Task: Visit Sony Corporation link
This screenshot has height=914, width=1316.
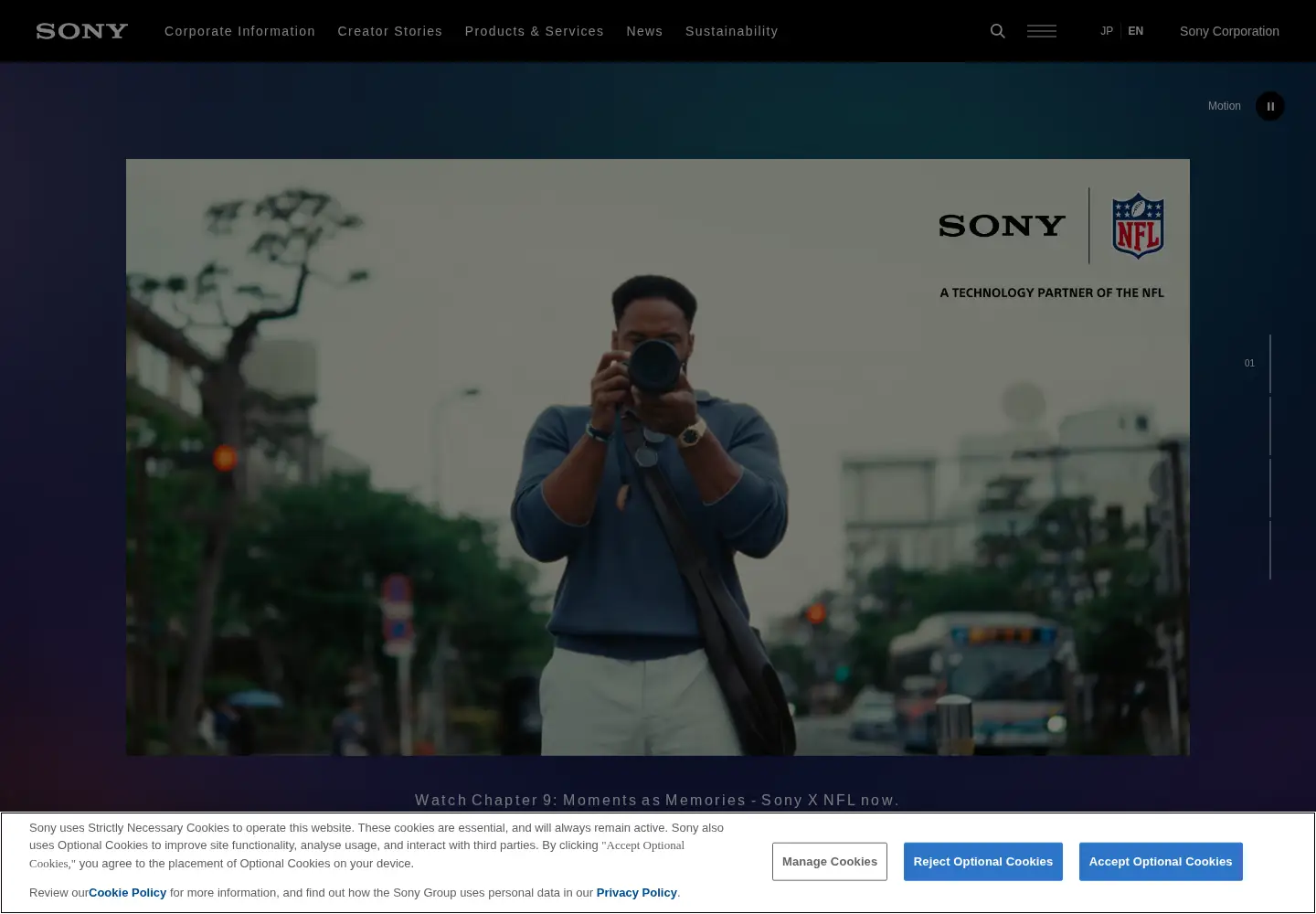Action: point(1229,31)
